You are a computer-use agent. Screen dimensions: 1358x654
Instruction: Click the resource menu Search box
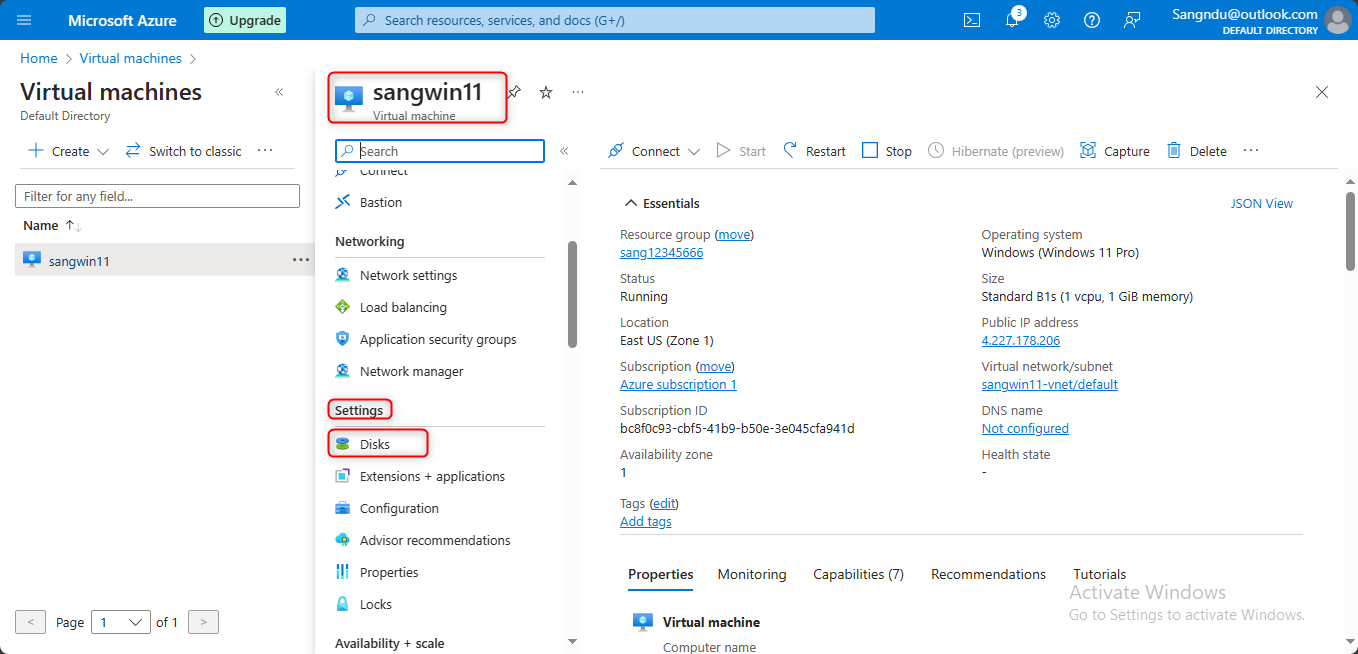click(x=440, y=151)
